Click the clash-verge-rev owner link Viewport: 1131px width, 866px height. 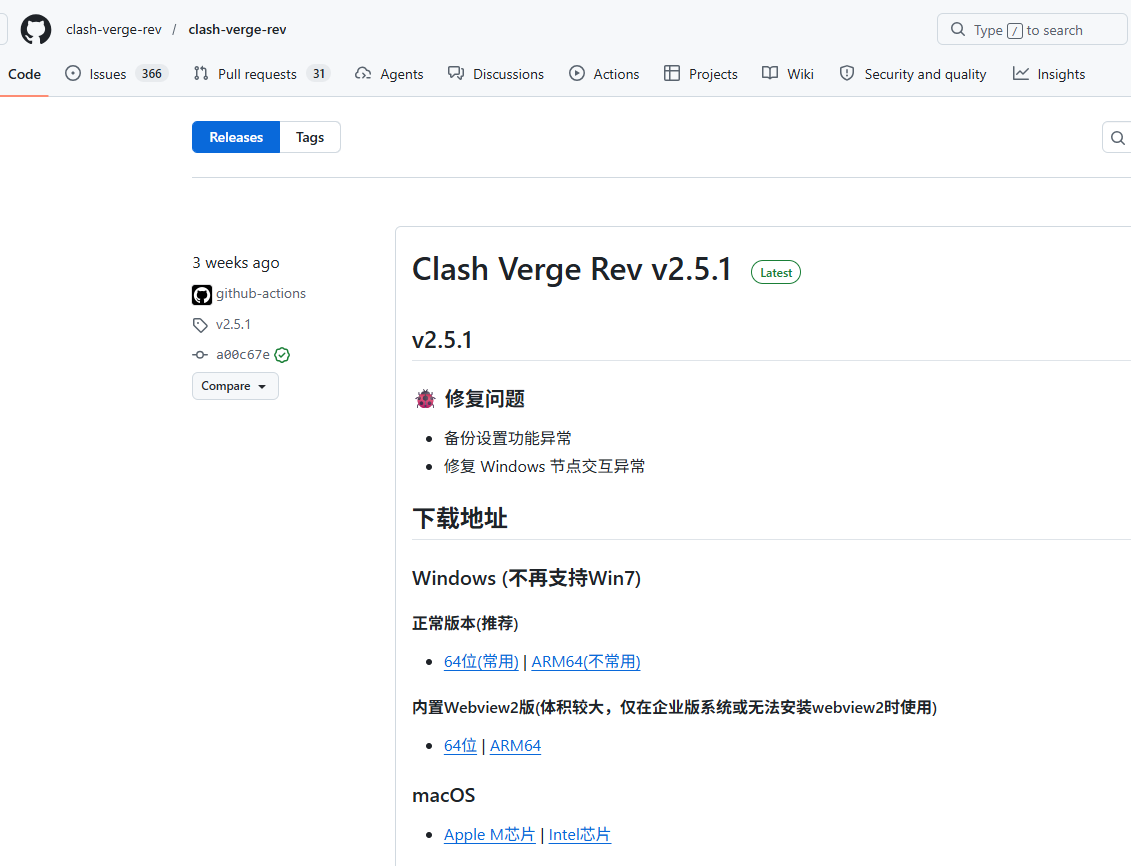coord(114,30)
